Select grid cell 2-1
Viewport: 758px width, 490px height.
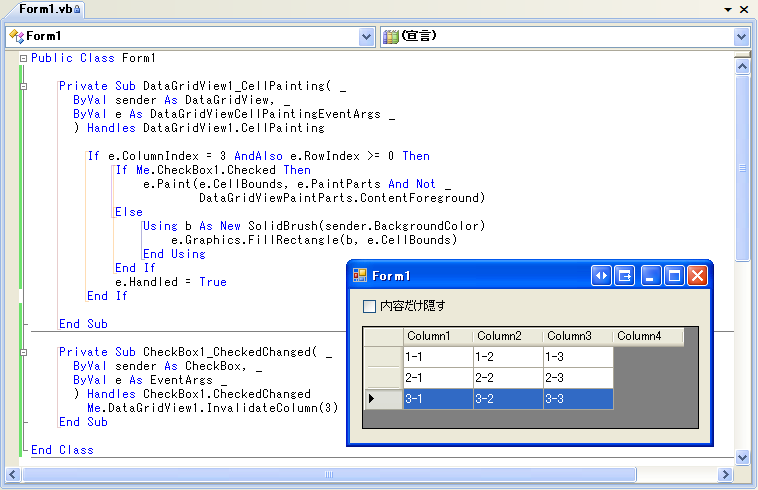pos(438,378)
